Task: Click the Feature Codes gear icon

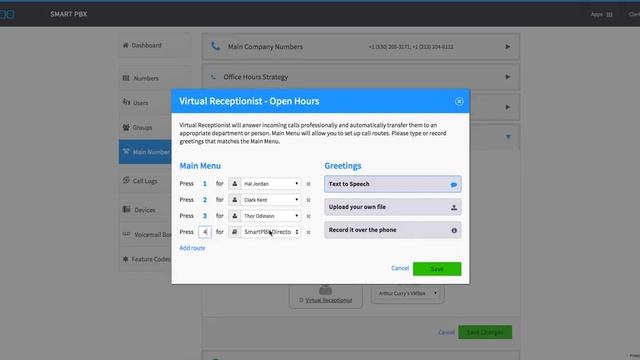Action: (x=125, y=259)
